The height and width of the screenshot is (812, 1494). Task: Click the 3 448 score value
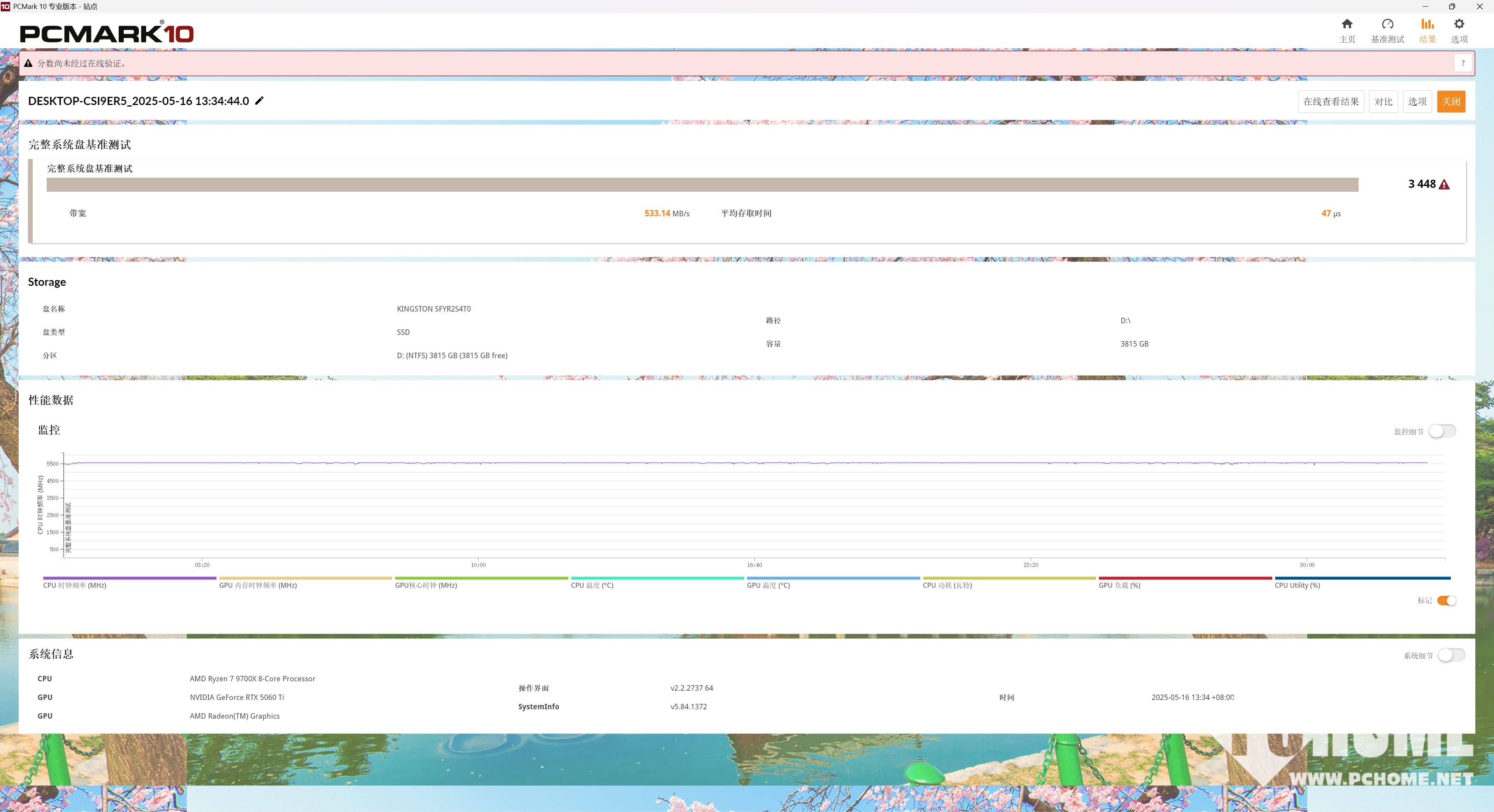(1422, 184)
